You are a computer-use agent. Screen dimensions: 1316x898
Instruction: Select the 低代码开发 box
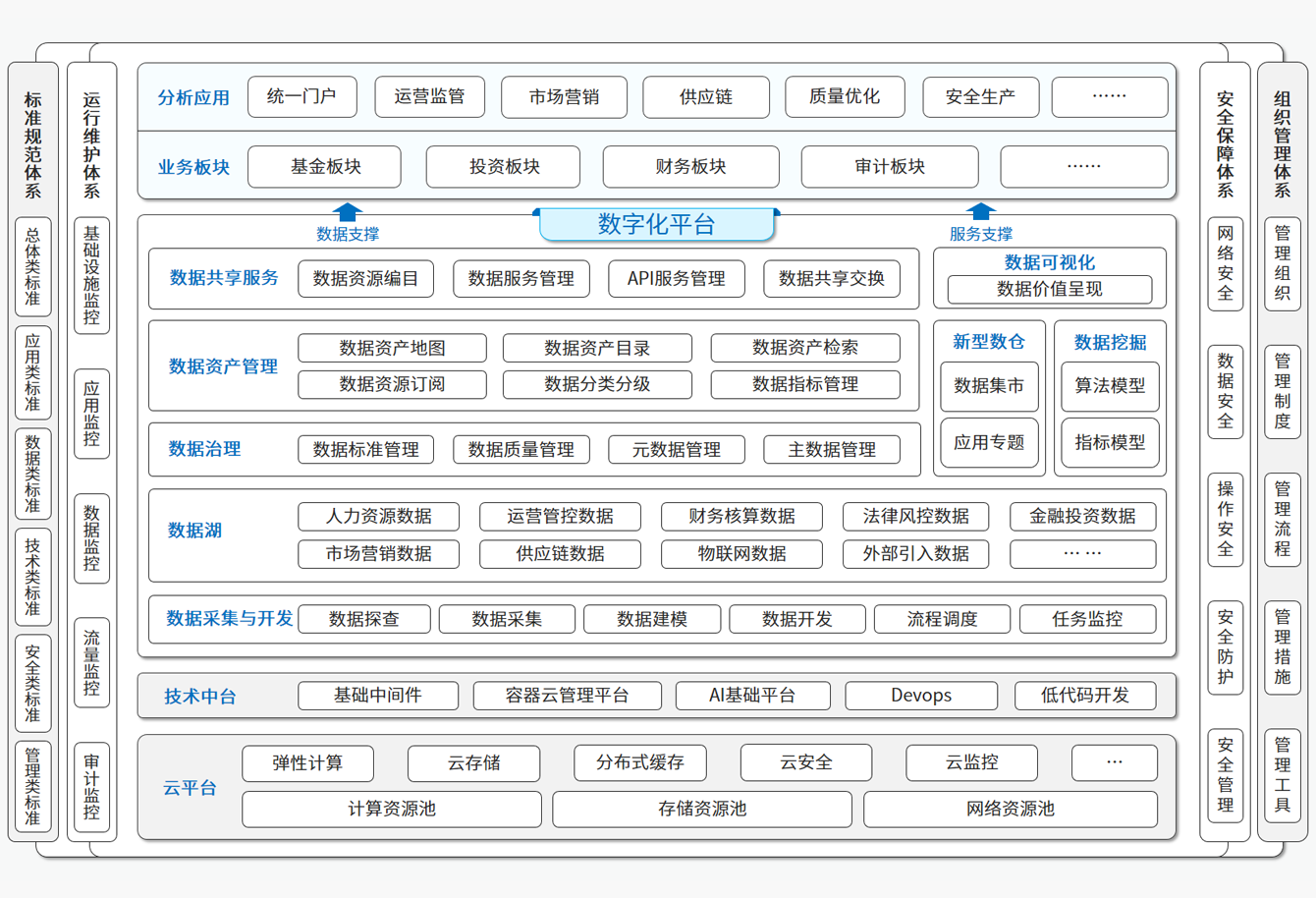coord(1085,696)
